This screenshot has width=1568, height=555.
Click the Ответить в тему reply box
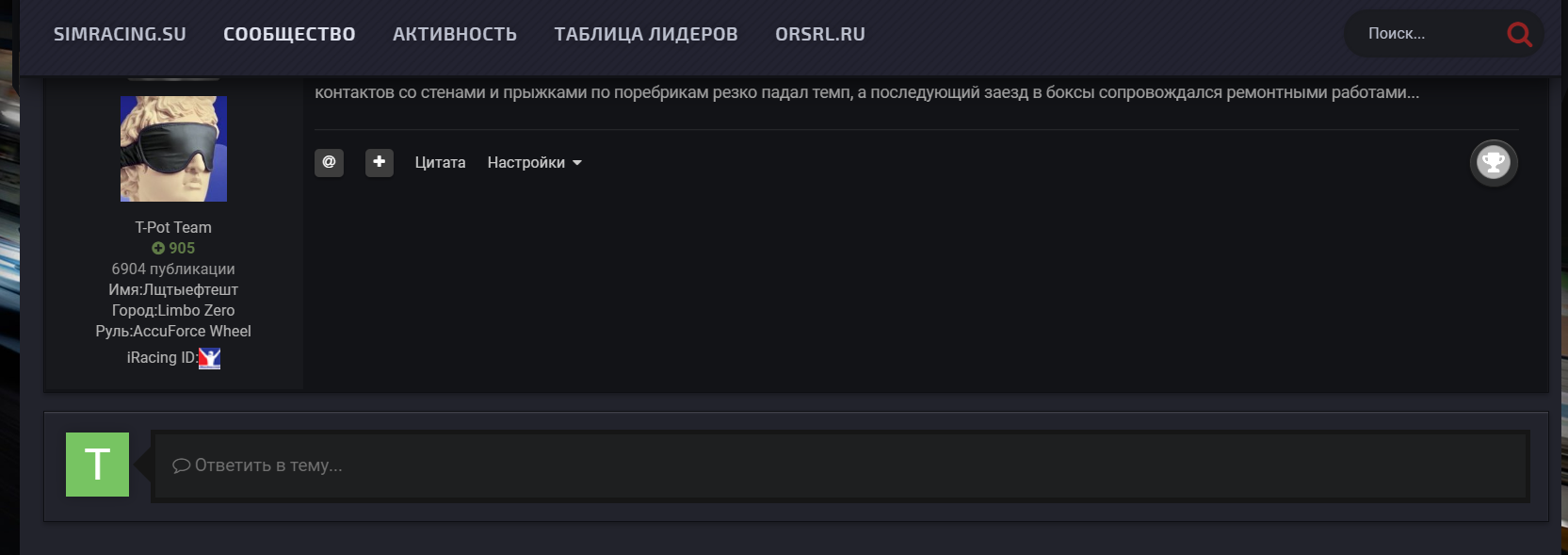pyautogui.click(x=840, y=465)
